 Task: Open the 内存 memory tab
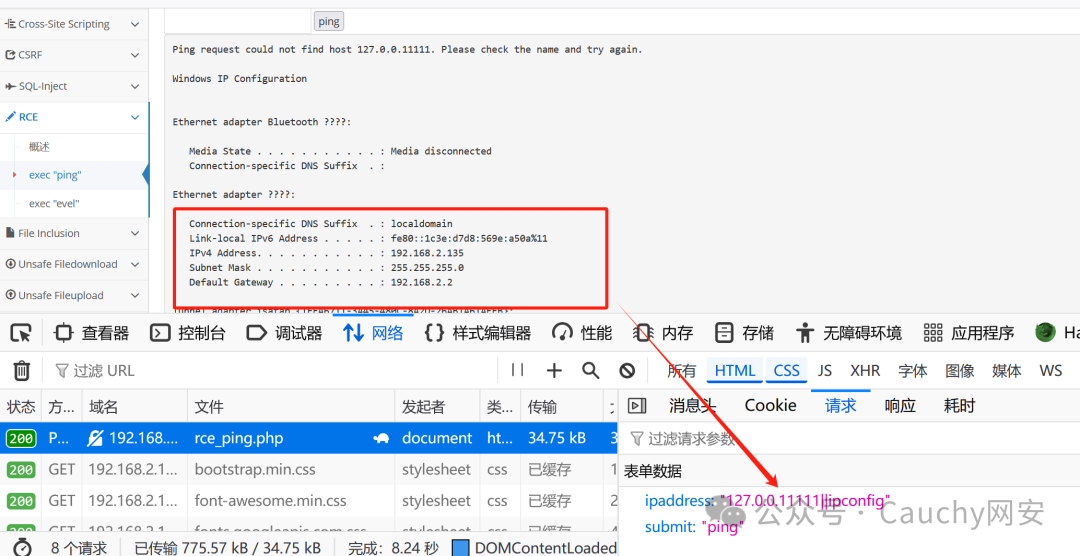(663, 333)
